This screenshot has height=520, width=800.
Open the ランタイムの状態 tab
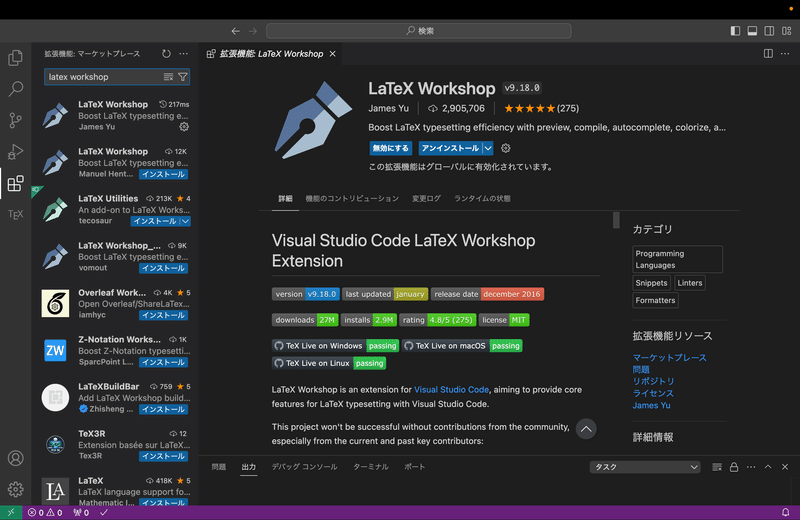(x=482, y=199)
